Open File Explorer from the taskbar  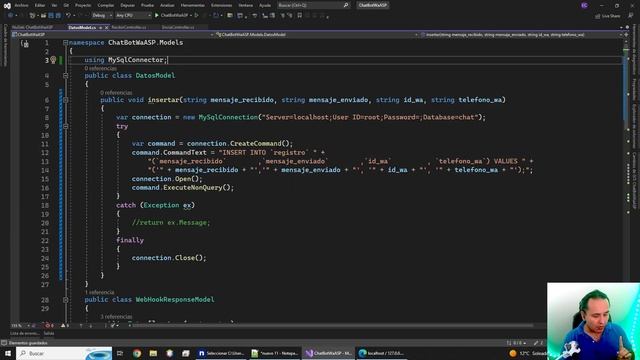click(x=153, y=353)
